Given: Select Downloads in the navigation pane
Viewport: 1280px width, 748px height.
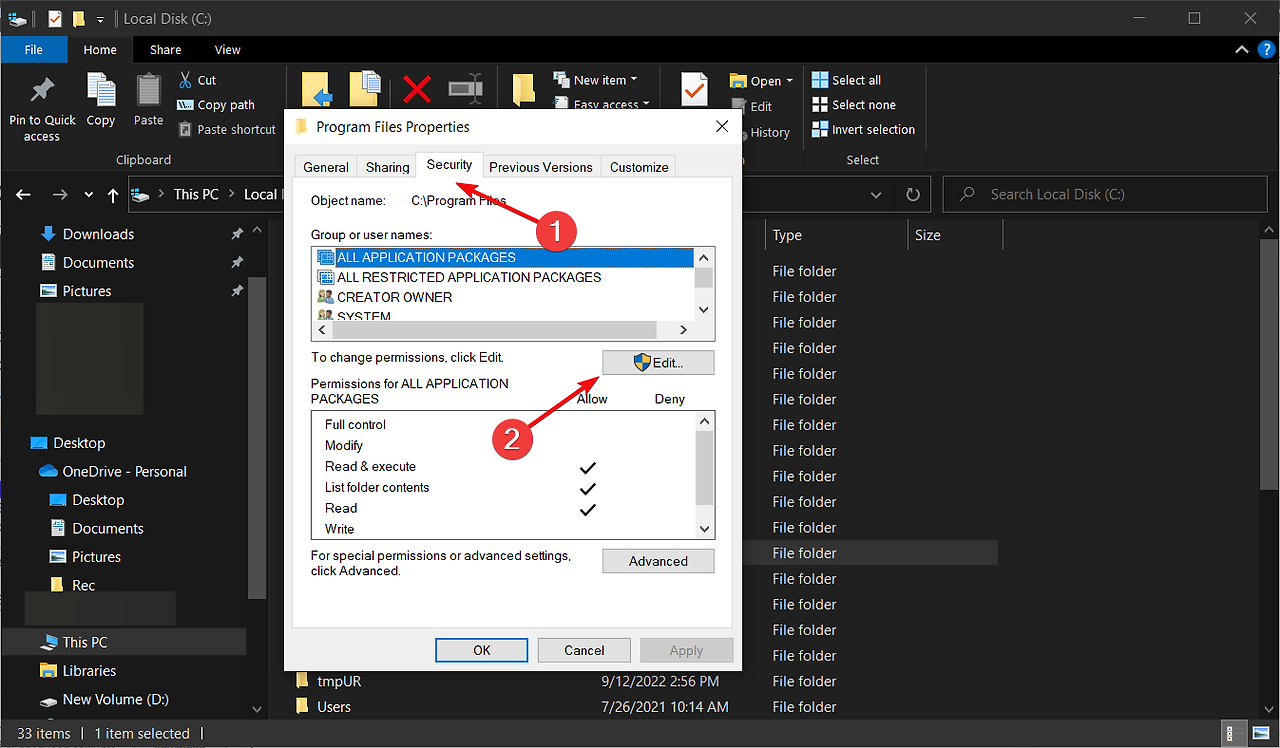Looking at the screenshot, I should (x=98, y=234).
